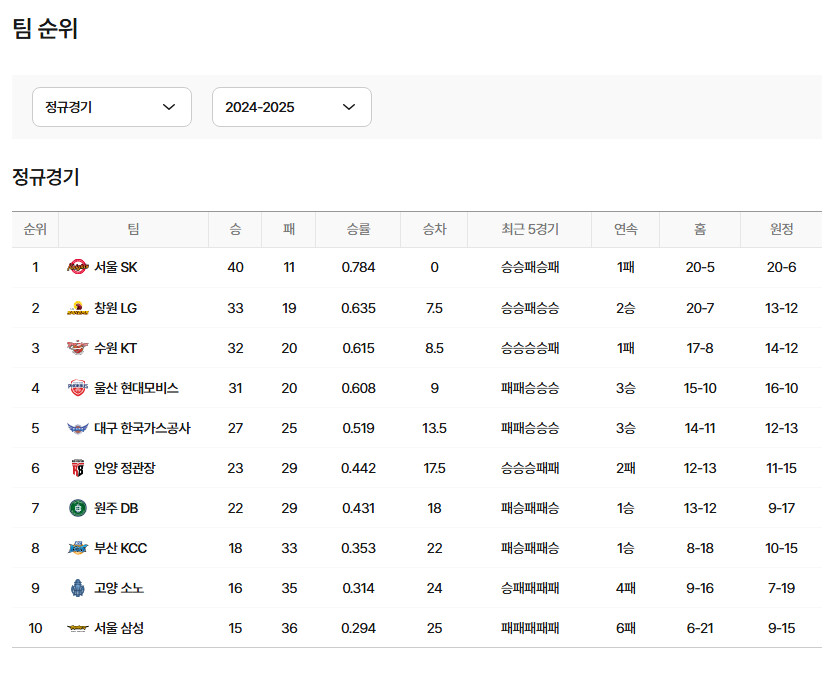
Task: Click the 서울 삼성 team logo
Action: tap(77, 628)
